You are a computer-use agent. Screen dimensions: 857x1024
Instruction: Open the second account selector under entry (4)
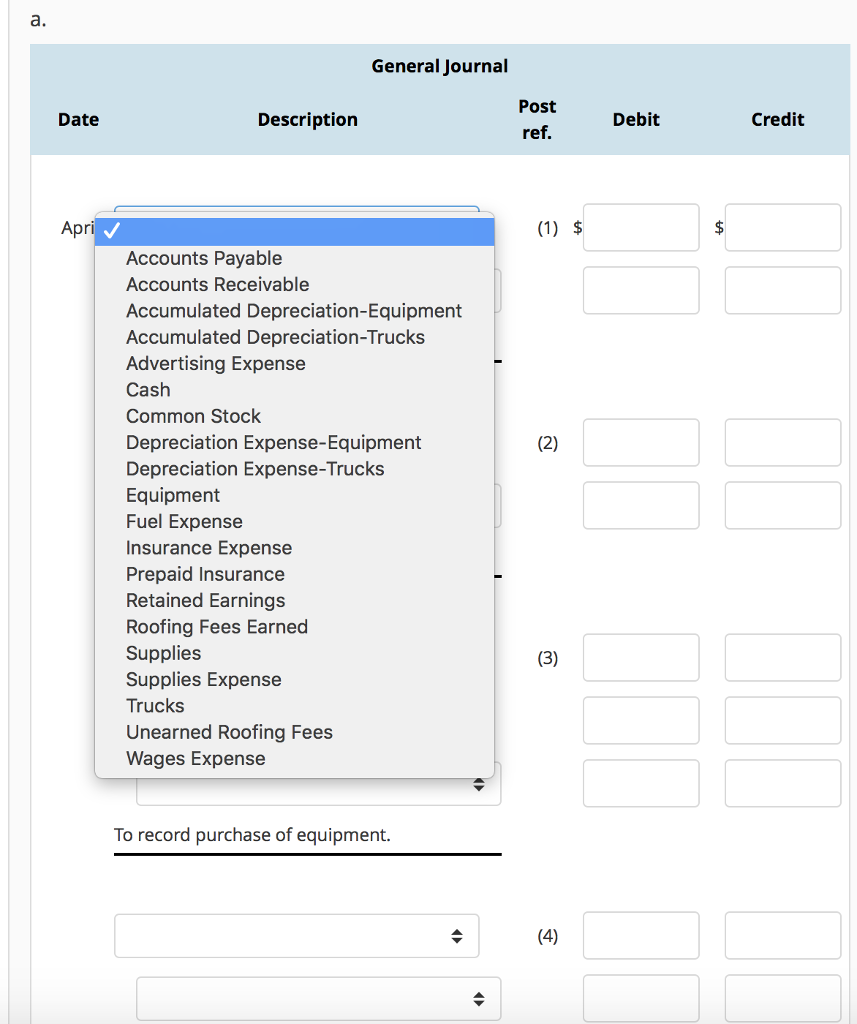pyautogui.click(x=317, y=997)
